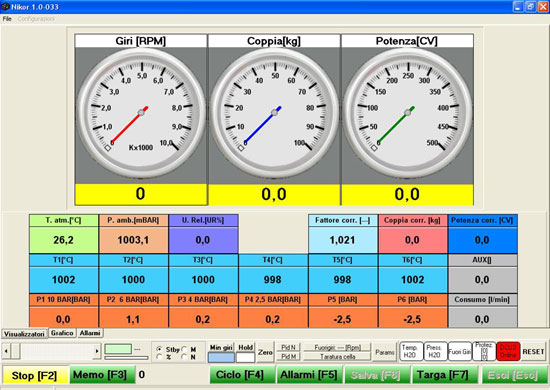This screenshot has height=390, width=550.
Task: Click the RESET button
Action: [533, 351]
